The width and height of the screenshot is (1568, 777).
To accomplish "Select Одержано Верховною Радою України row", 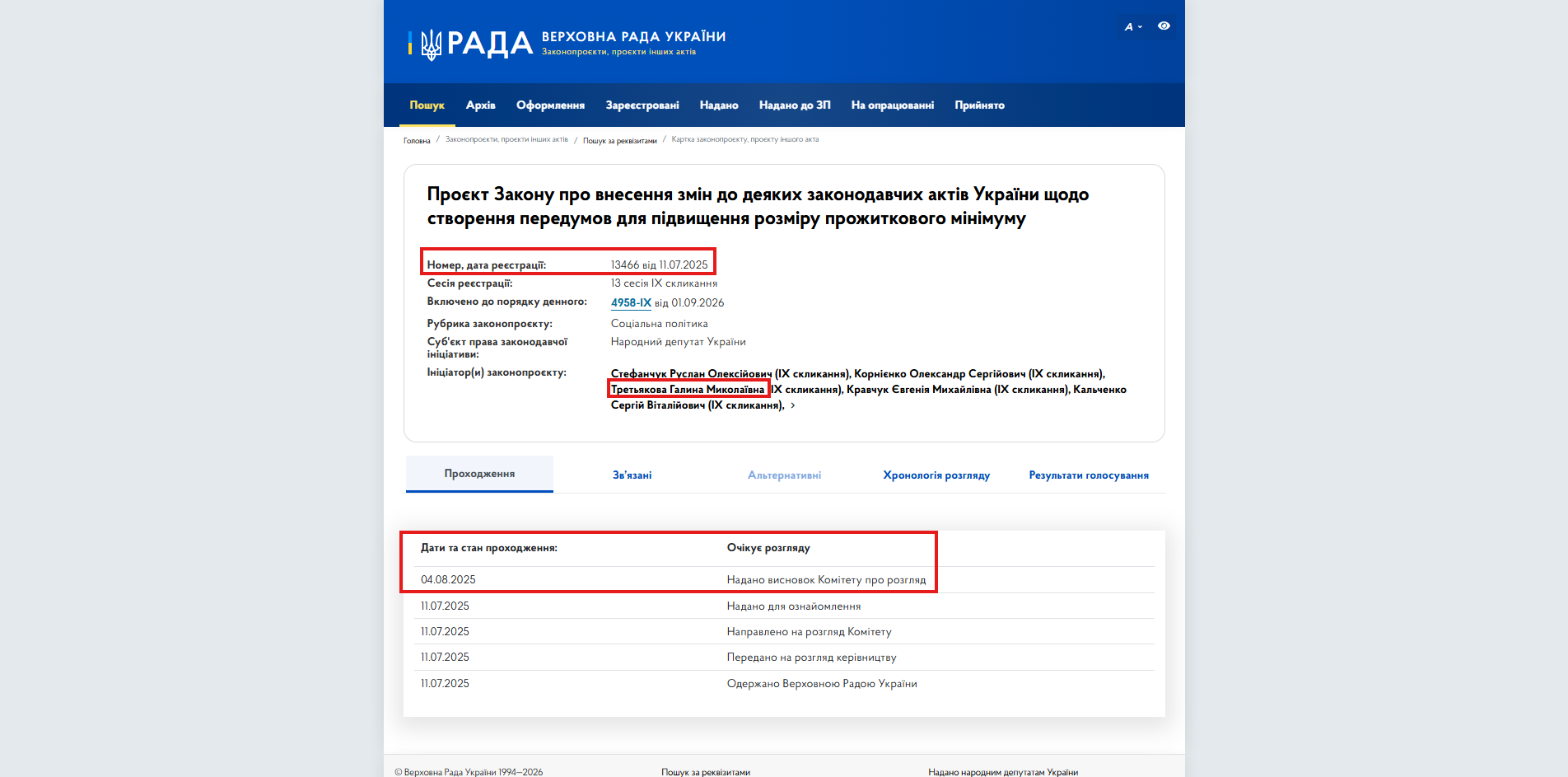I will coord(783,683).
